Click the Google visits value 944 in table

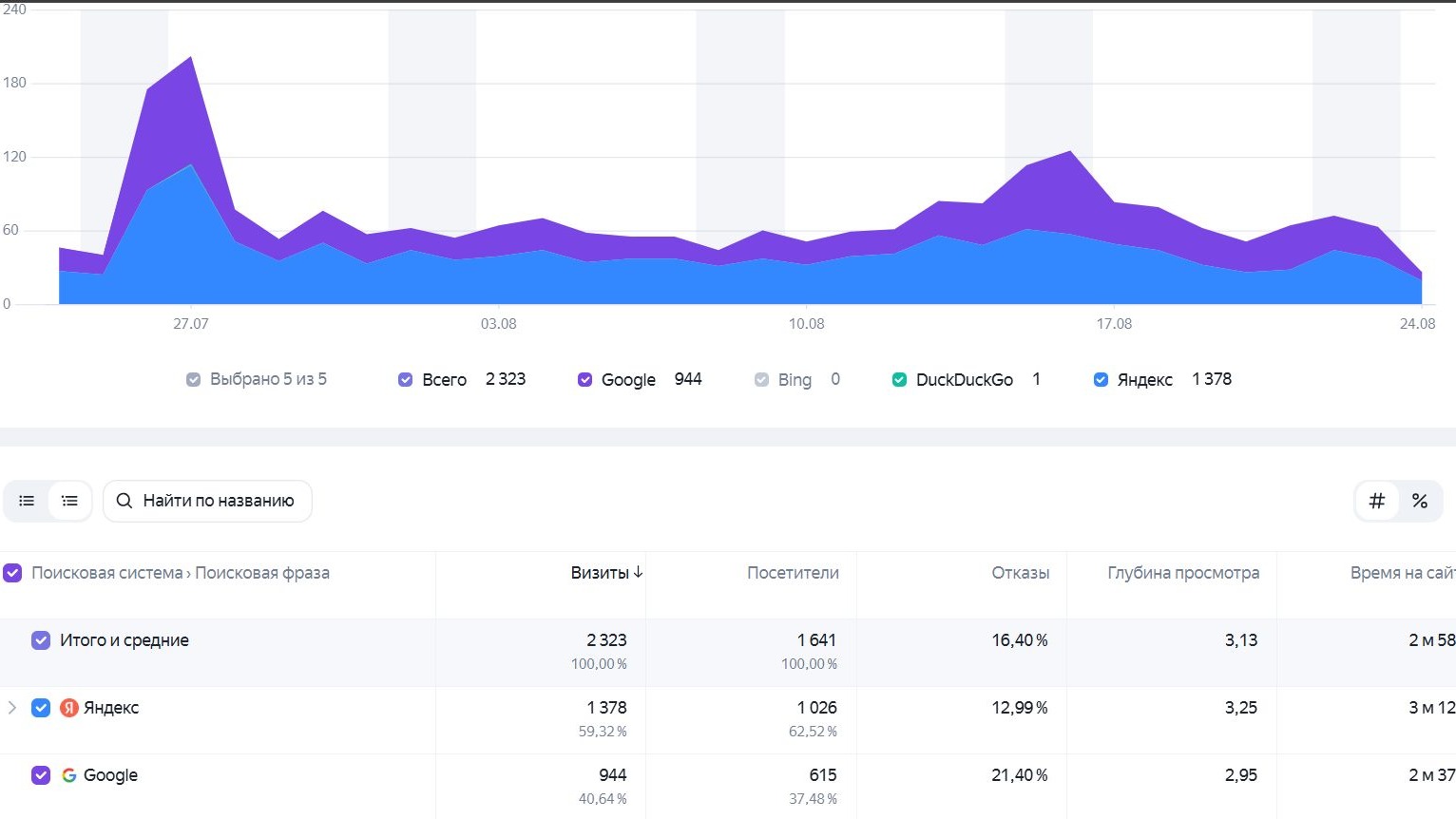point(613,775)
